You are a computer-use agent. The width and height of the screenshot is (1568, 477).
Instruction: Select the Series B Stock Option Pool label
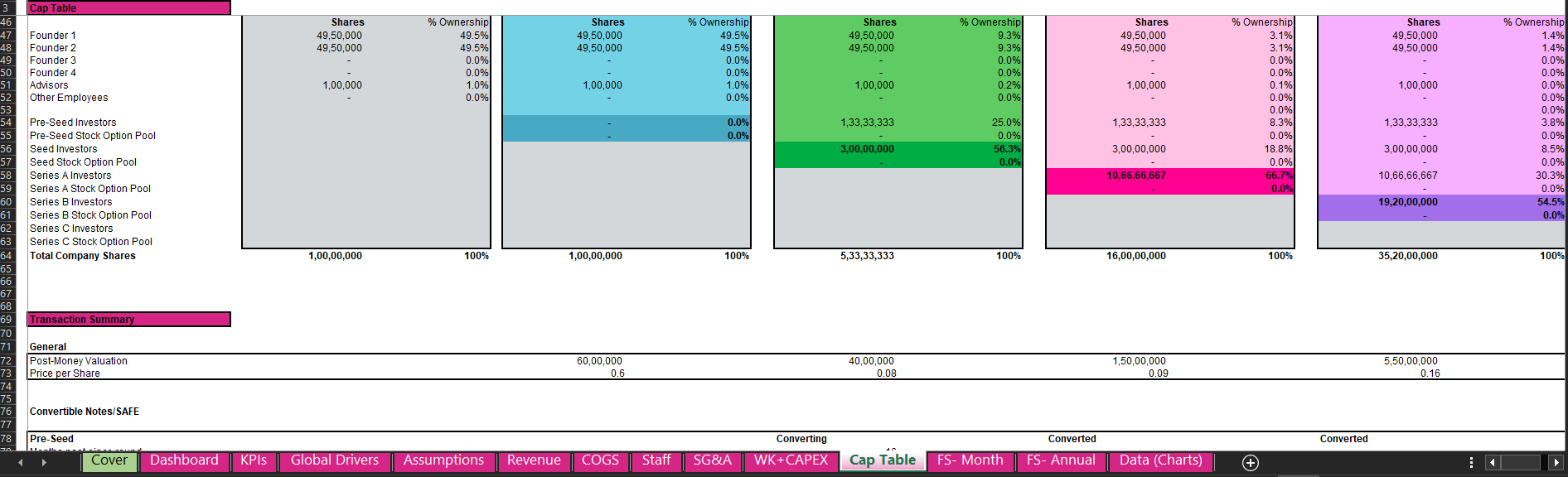[91, 215]
